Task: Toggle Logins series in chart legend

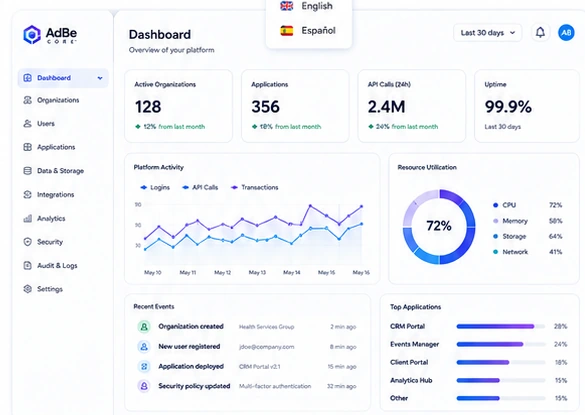Action: pos(155,187)
